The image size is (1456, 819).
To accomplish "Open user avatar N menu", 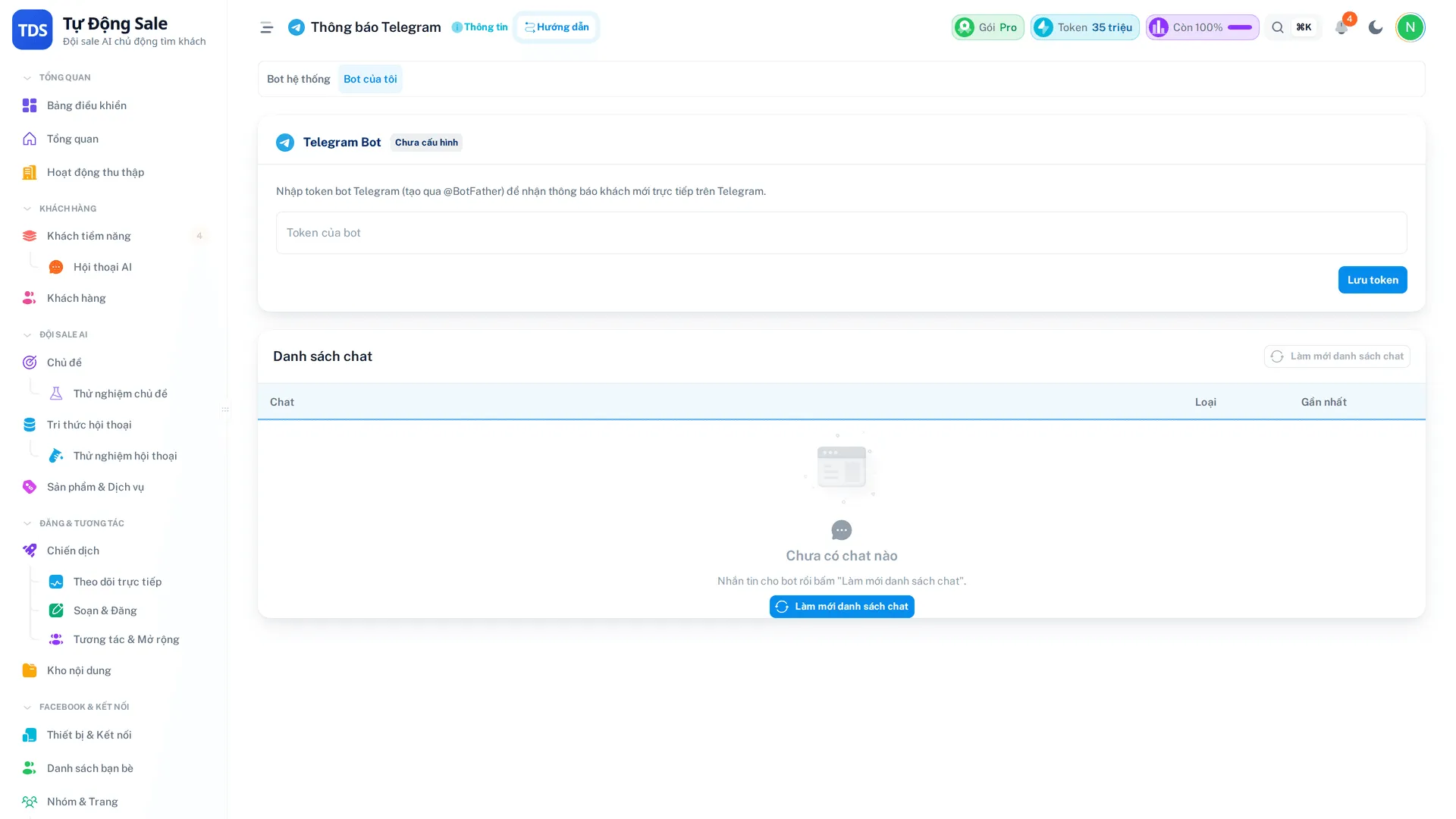I will pos(1410,27).
